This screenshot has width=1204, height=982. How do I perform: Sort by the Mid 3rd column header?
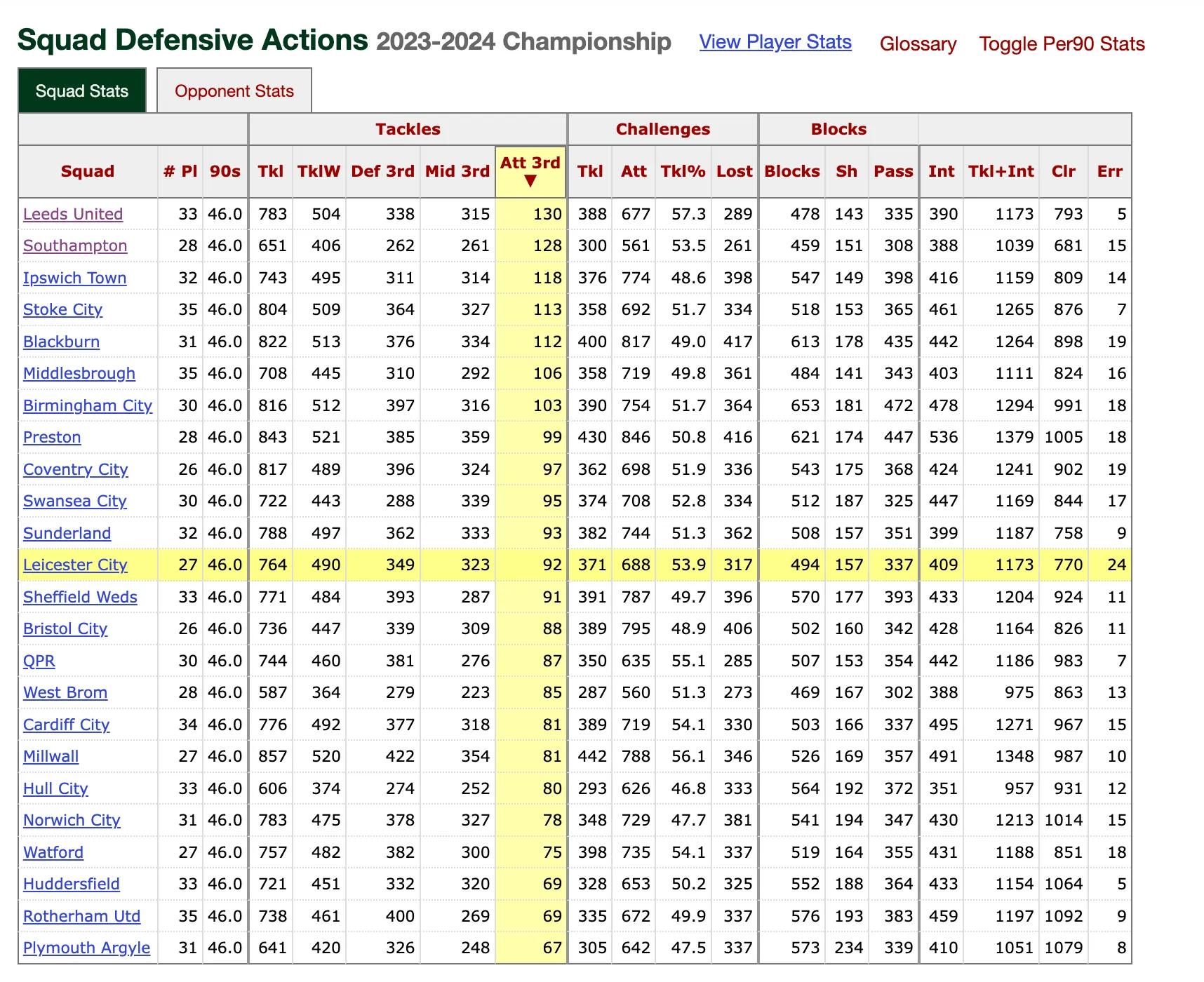point(457,171)
